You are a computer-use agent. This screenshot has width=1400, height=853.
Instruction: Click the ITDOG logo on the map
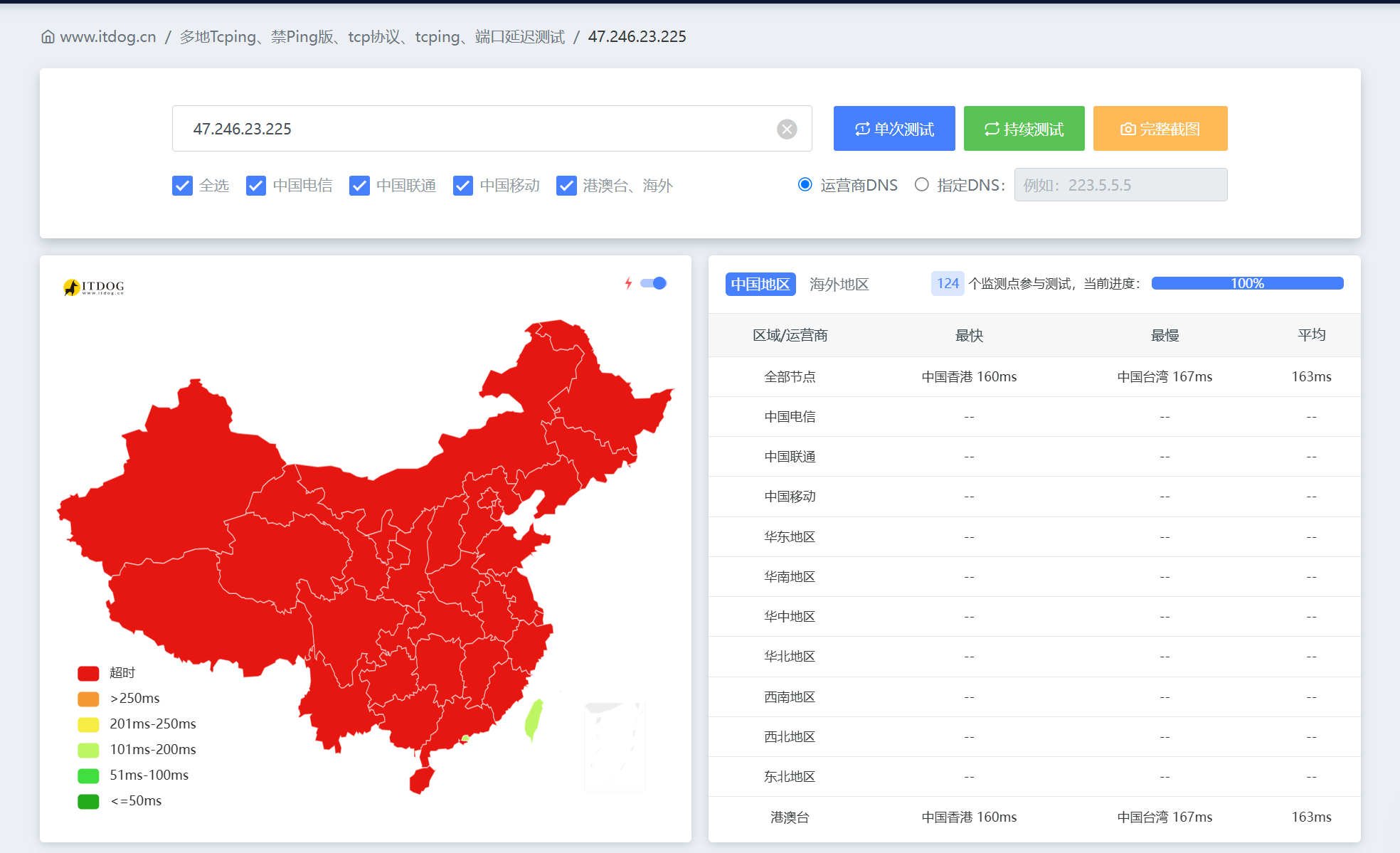(x=94, y=287)
